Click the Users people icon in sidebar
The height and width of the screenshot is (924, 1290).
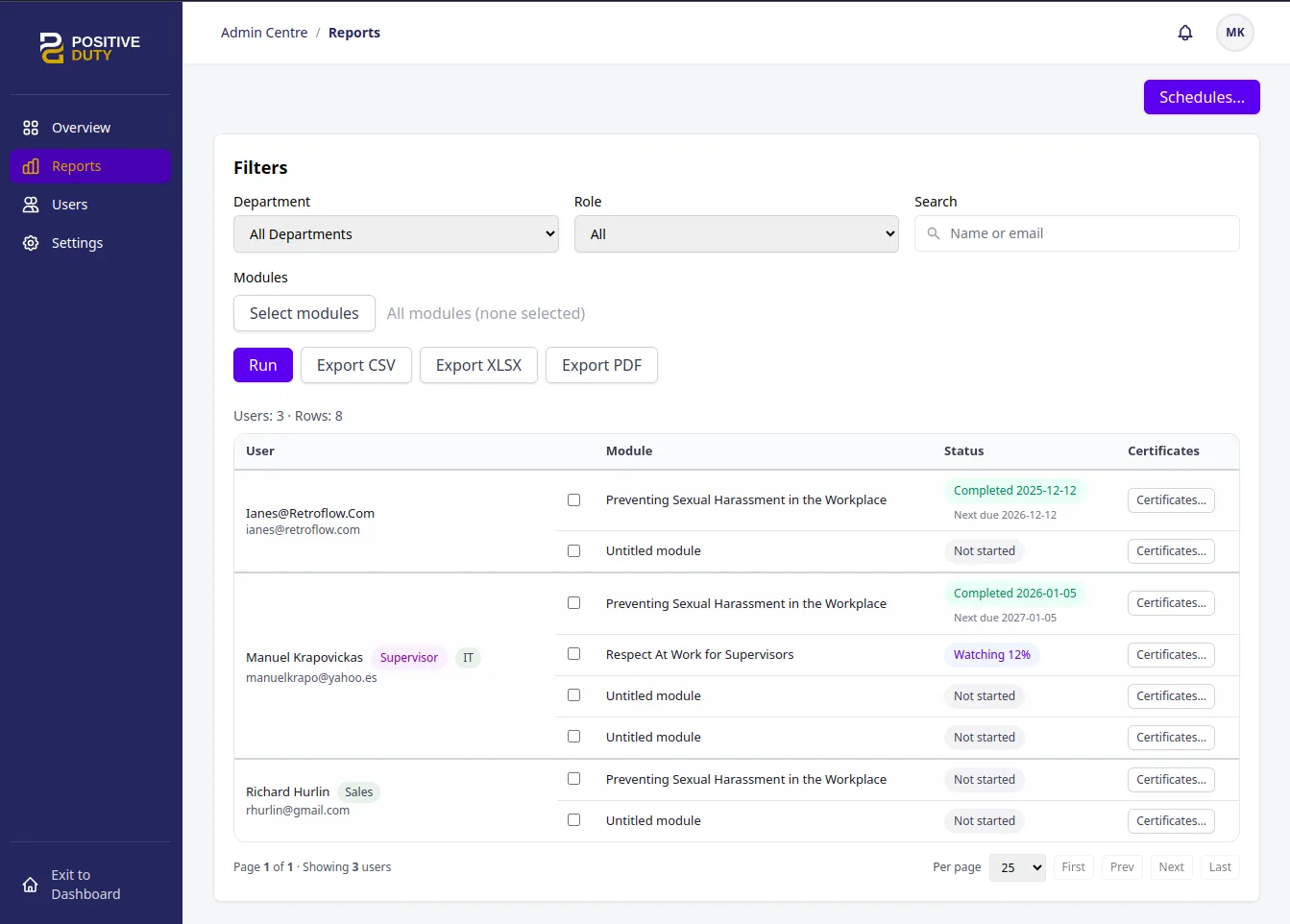31,205
